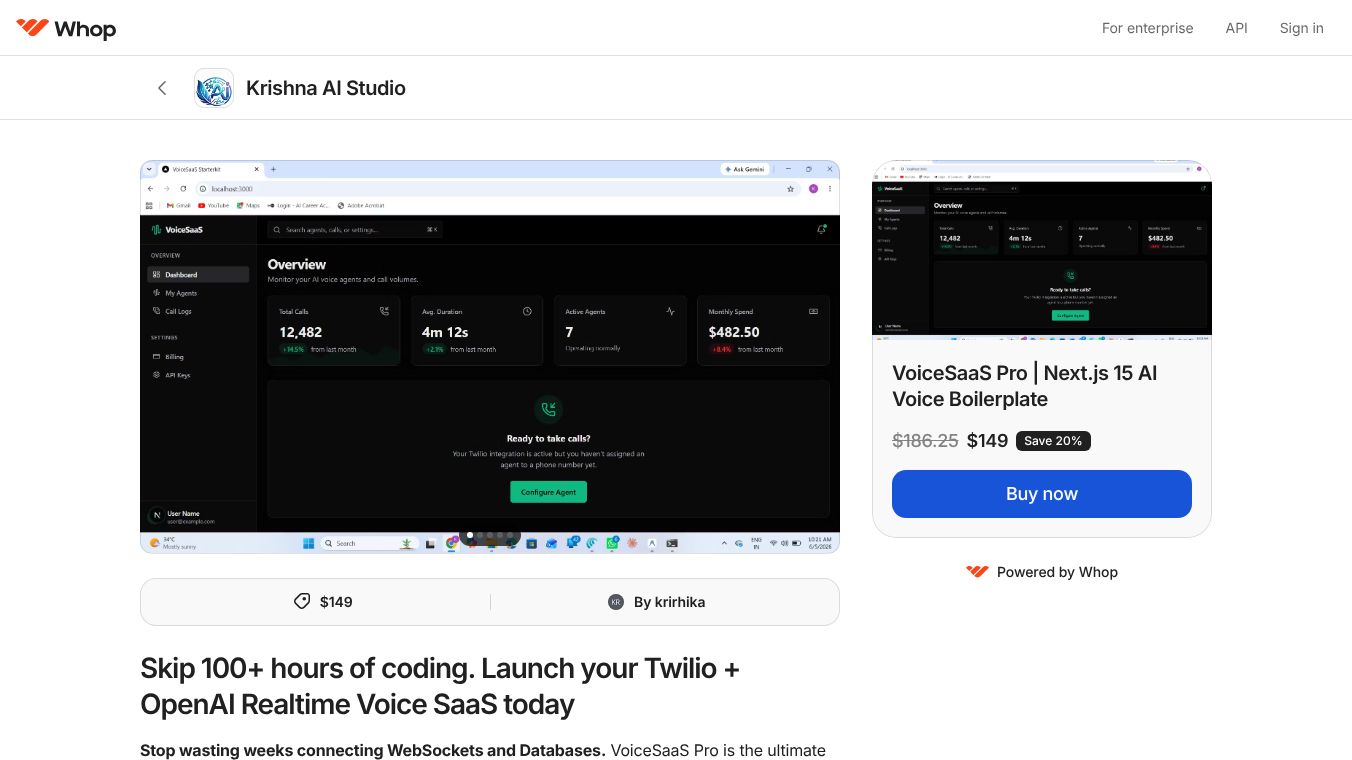This screenshot has width=1352, height=760.
Task: Click the Buy now button
Action: (x=1041, y=494)
